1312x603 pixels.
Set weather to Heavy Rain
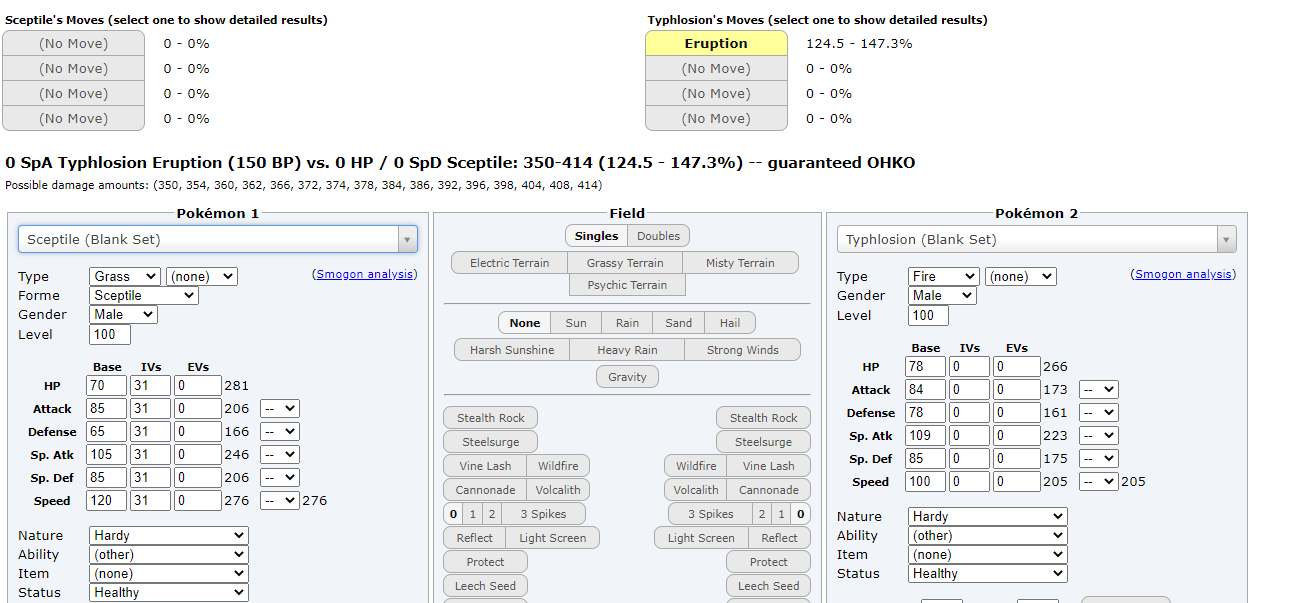(627, 350)
